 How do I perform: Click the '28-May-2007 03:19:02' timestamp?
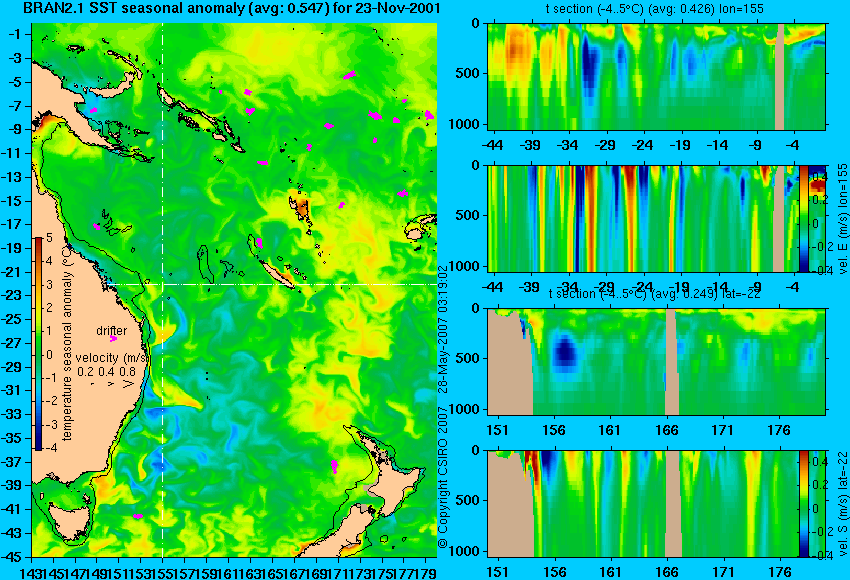[443, 329]
